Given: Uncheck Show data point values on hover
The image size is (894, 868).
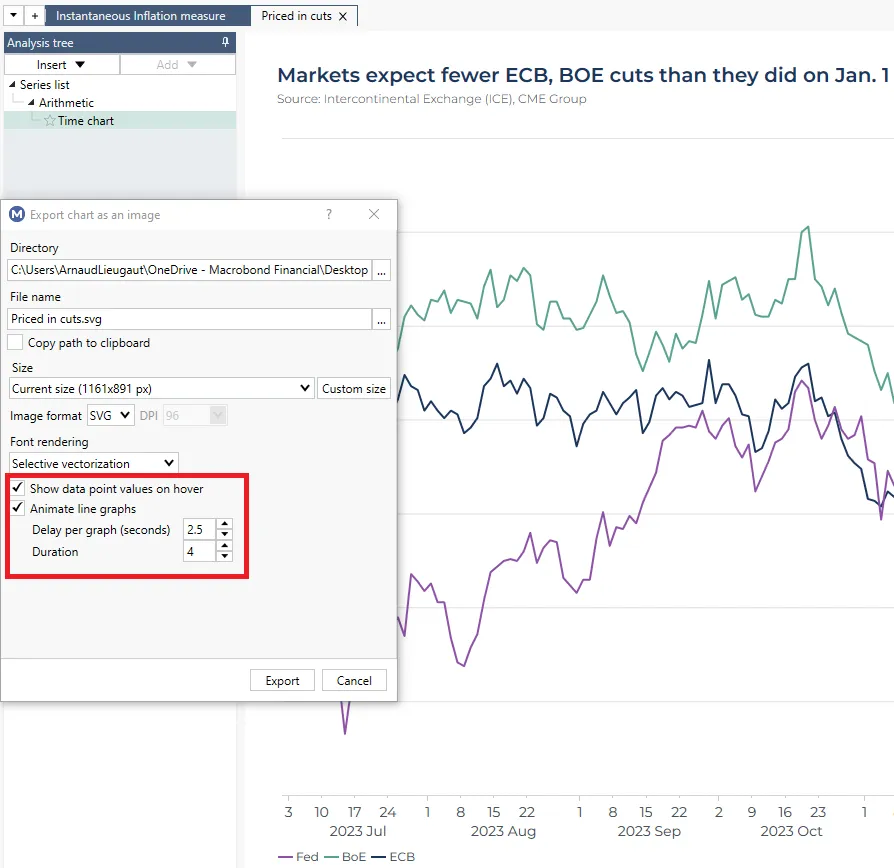Looking at the screenshot, I should click(x=18, y=488).
